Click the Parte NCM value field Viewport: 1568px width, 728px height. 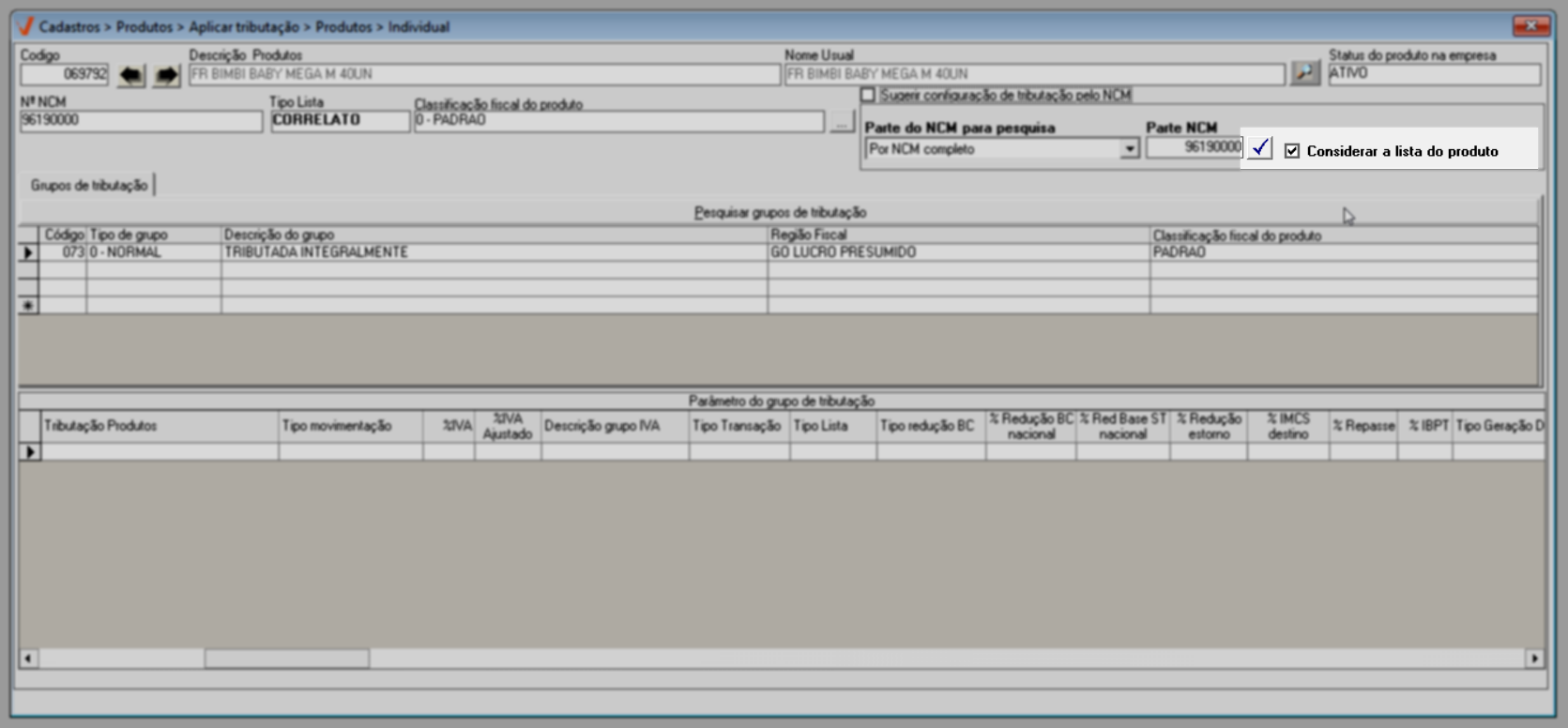click(1195, 147)
